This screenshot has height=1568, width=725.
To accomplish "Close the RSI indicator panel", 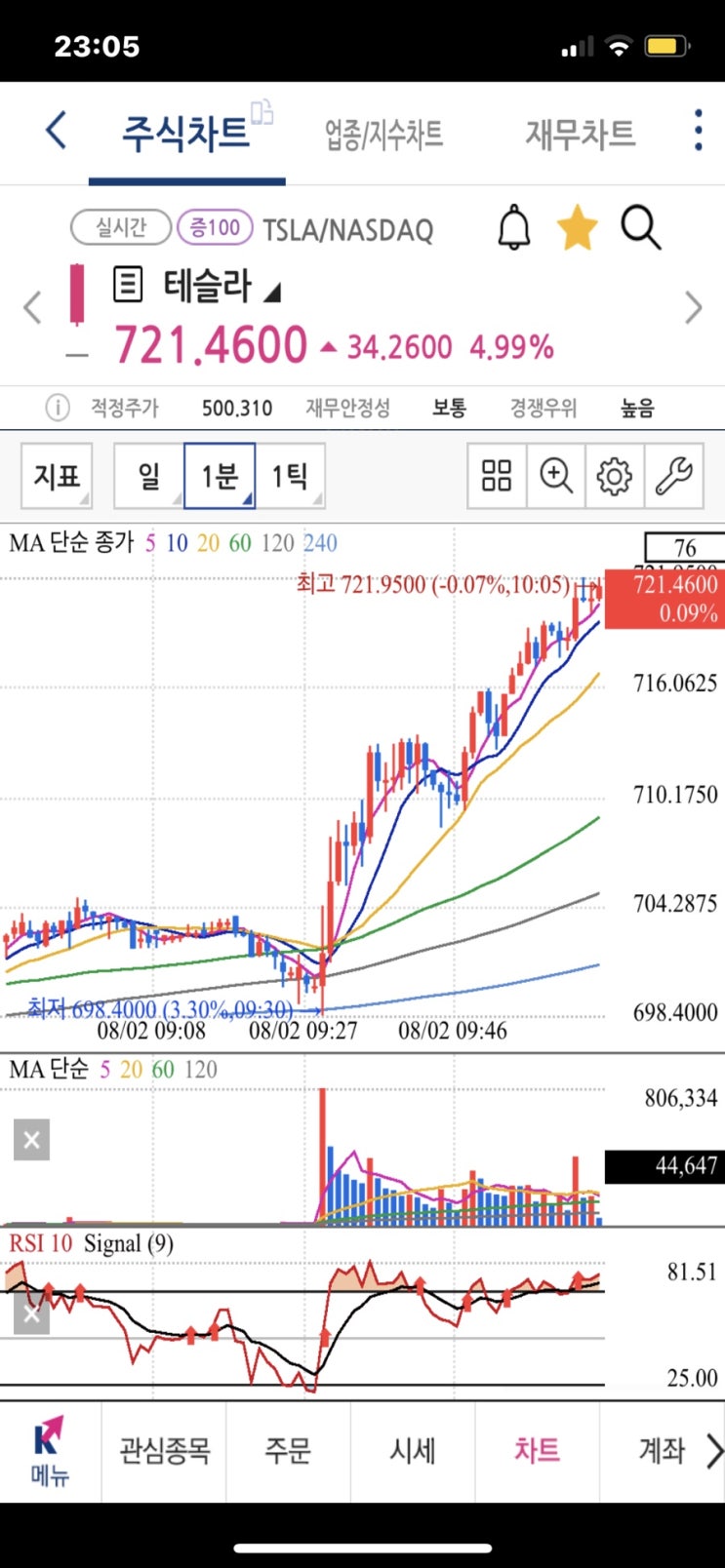I will (x=31, y=1314).
